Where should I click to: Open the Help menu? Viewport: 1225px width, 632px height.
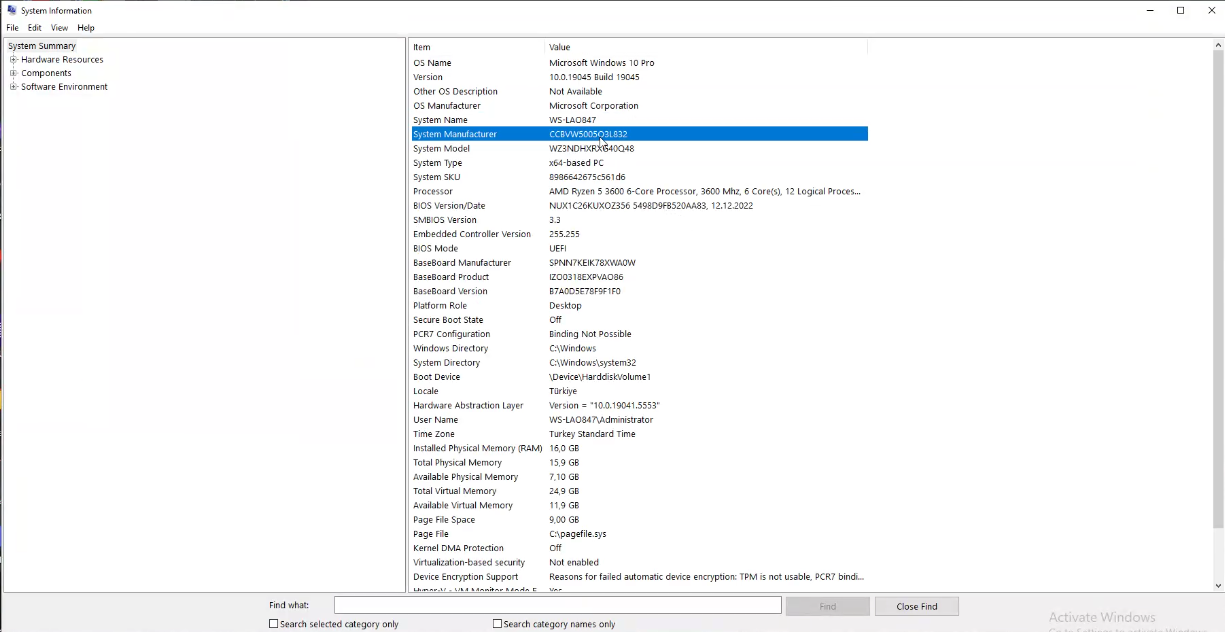[86, 28]
